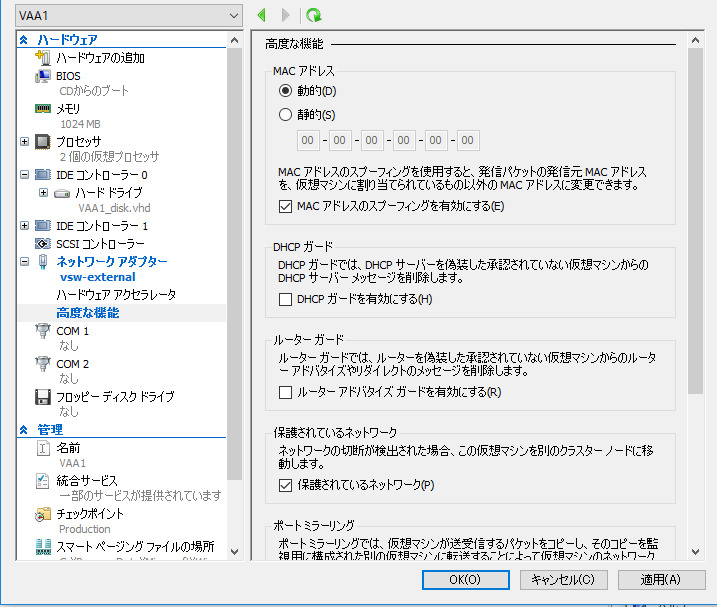Click the green refresh icon in toolbar
The height and width of the screenshot is (607, 717).
(314, 15)
